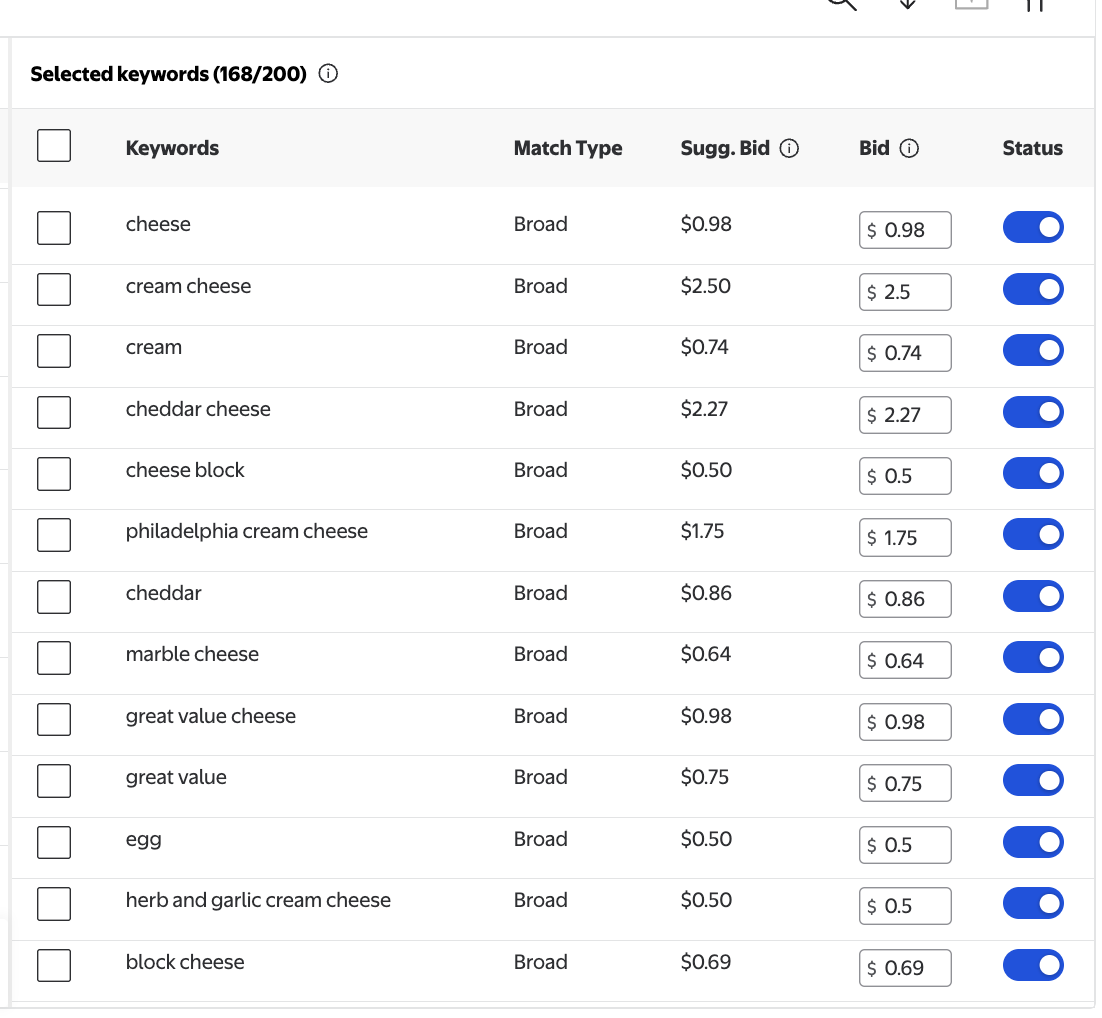Check the box next to cheddar
The height and width of the screenshot is (1018, 1102).
(54, 597)
